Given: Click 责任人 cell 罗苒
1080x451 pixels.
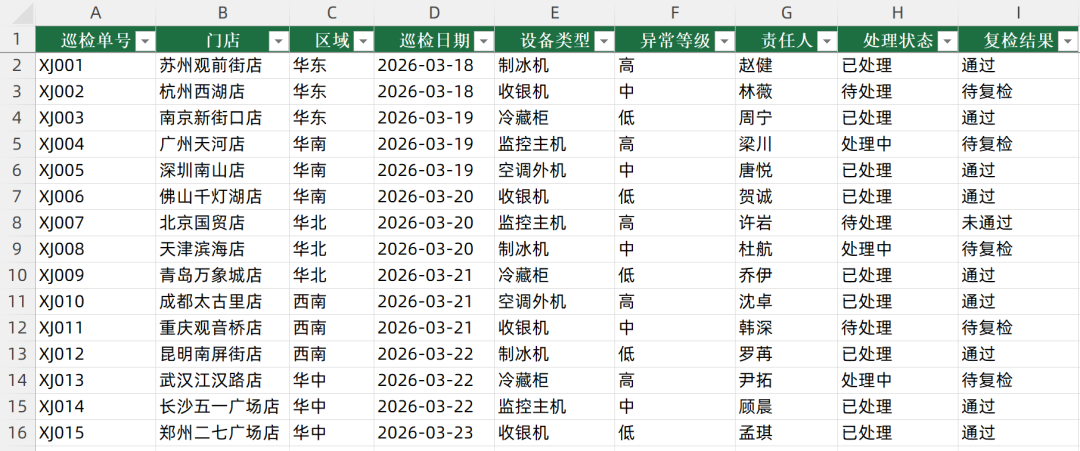Looking at the screenshot, I should 787,354.
